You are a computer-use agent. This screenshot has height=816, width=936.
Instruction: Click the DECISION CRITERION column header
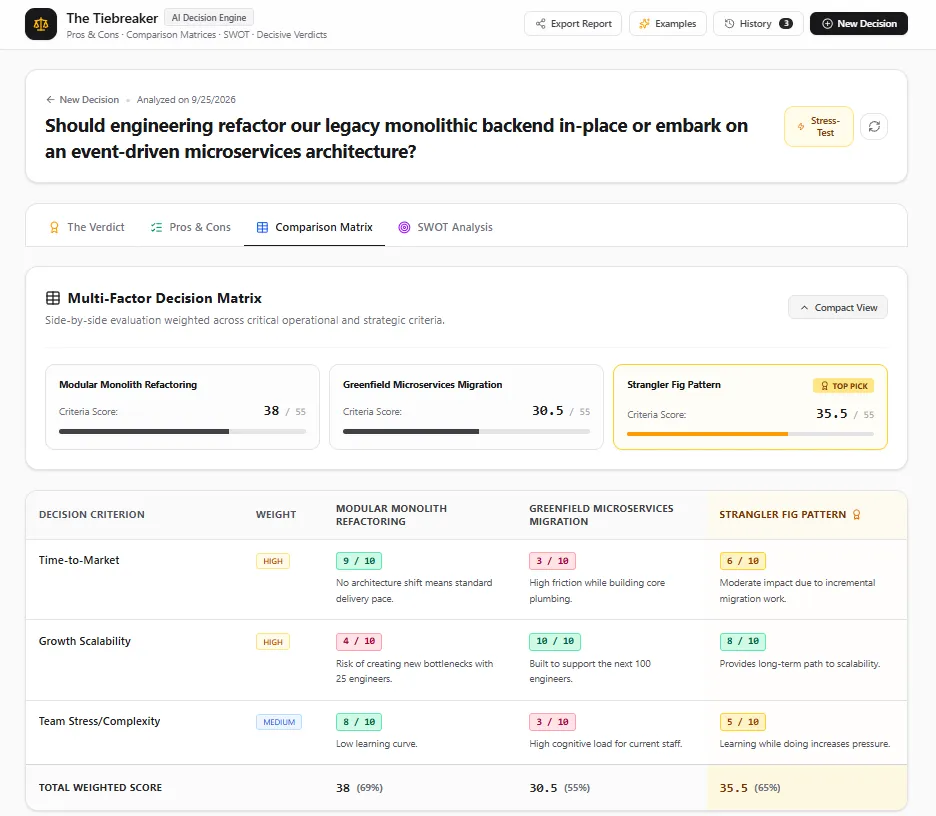[x=92, y=515]
